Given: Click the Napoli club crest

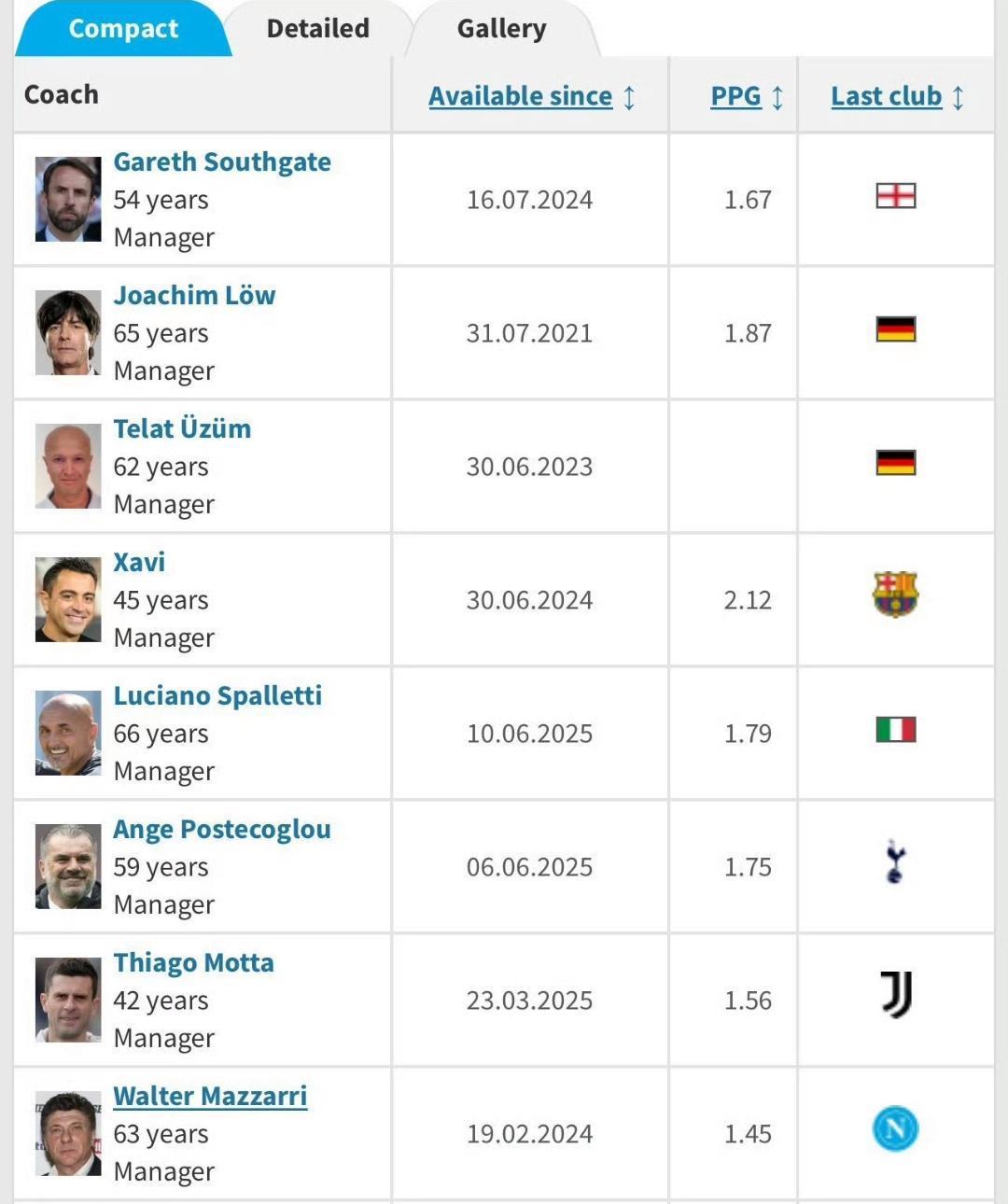Looking at the screenshot, I should pos(895,1129).
